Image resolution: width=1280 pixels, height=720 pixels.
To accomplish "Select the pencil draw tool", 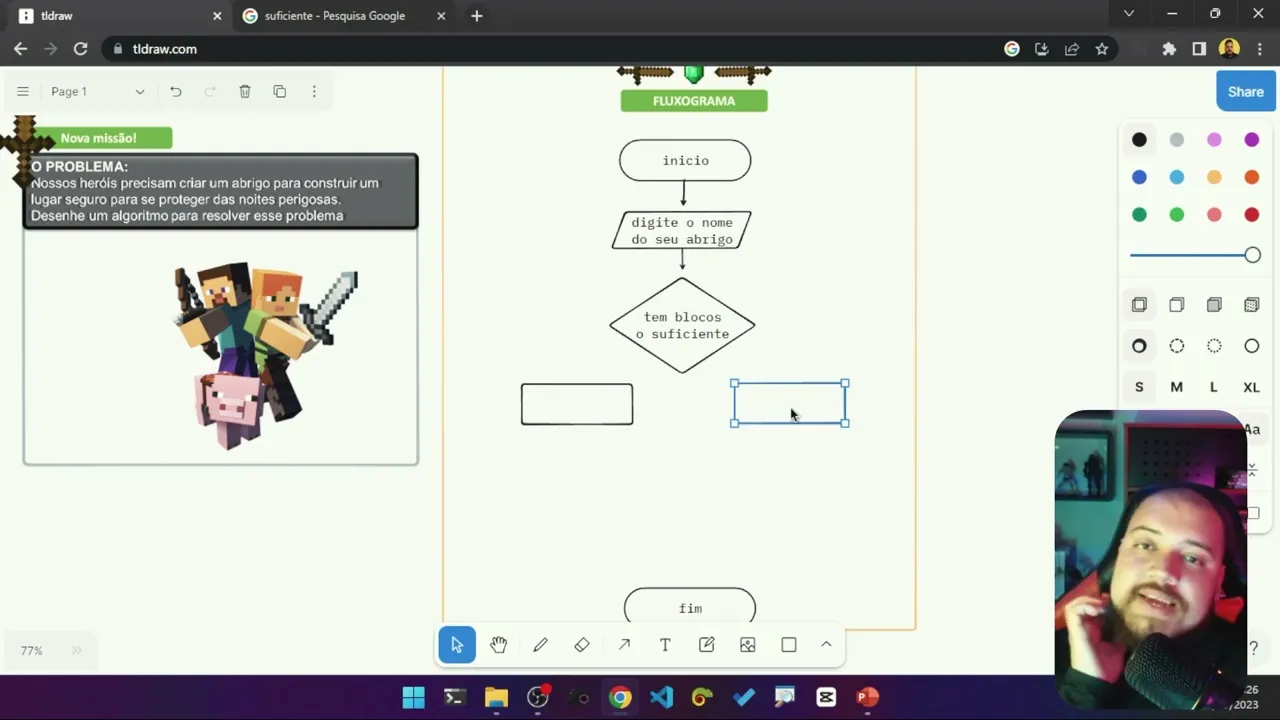I will (x=540, y=645).
